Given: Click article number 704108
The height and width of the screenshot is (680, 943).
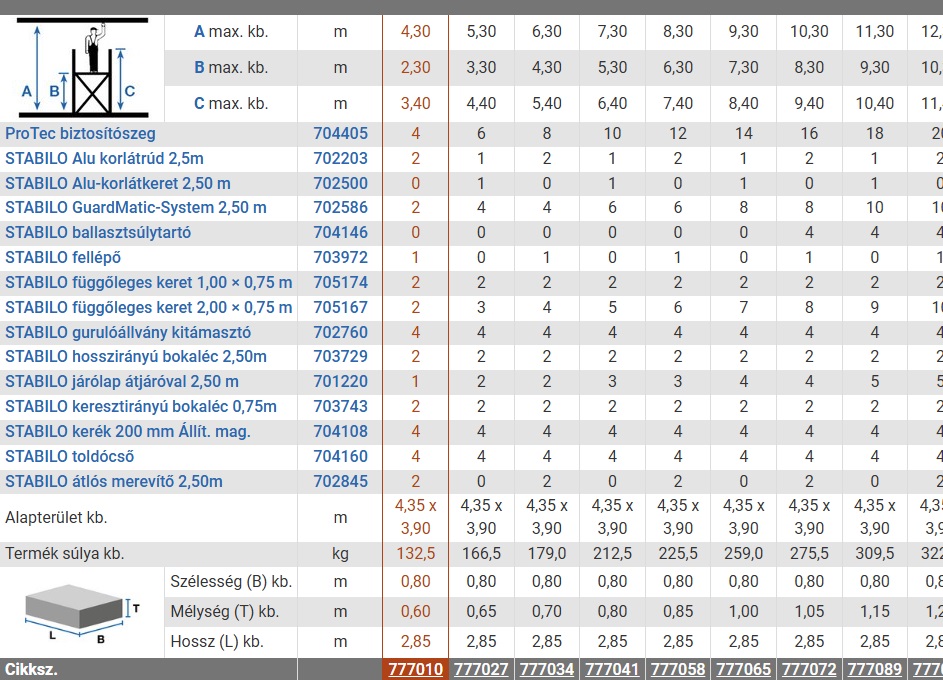Looking at the screenshot, I should (340, 432).
